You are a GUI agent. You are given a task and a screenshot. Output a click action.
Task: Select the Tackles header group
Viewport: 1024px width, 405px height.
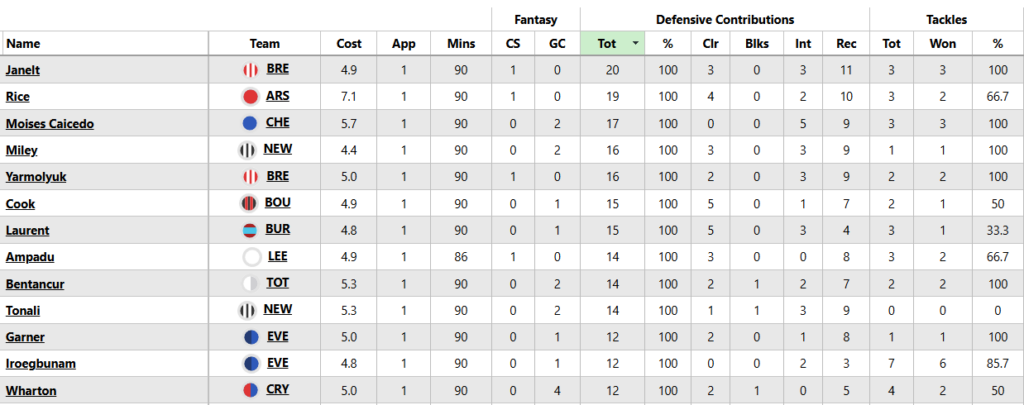pos(946,19)
